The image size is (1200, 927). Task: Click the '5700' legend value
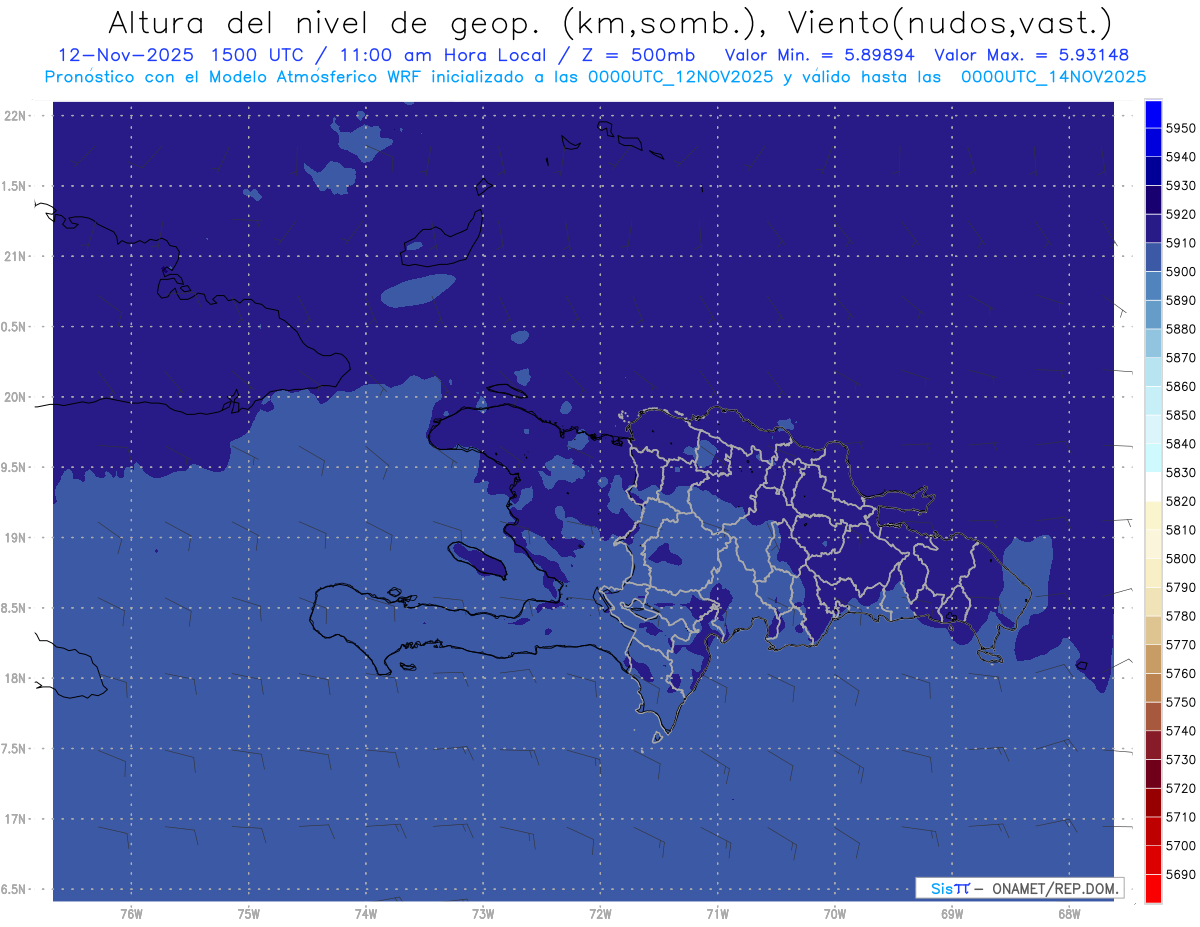(1181, 846)
